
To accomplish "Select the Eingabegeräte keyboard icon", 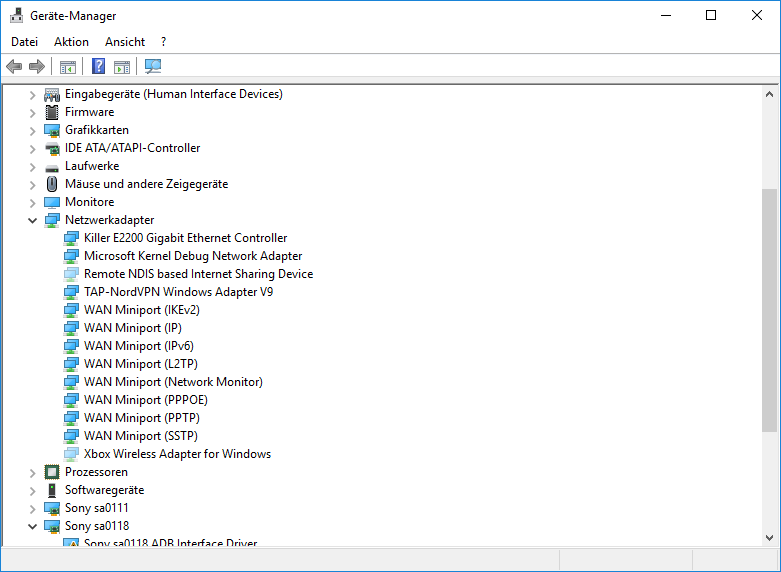I will [x=52, y=94].
